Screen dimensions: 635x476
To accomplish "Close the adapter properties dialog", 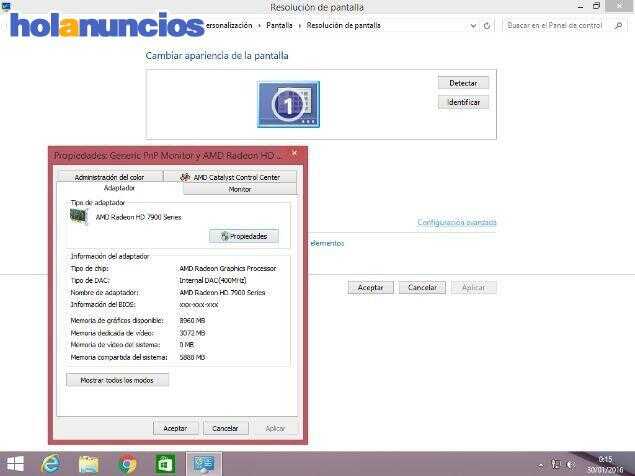I will tap(294, 153).
